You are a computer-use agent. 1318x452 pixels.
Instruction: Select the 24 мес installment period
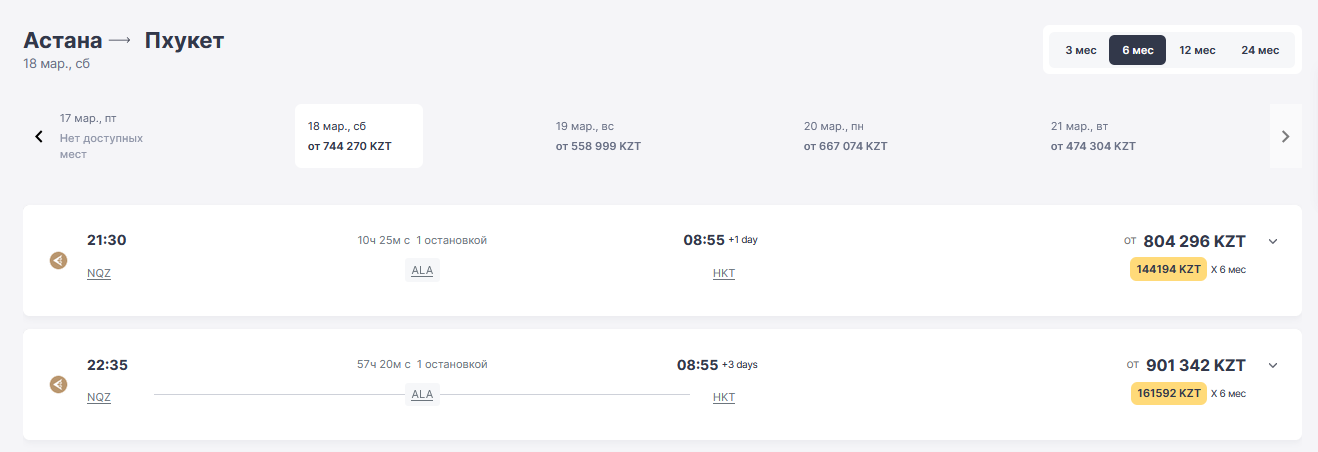(1260, 50)
